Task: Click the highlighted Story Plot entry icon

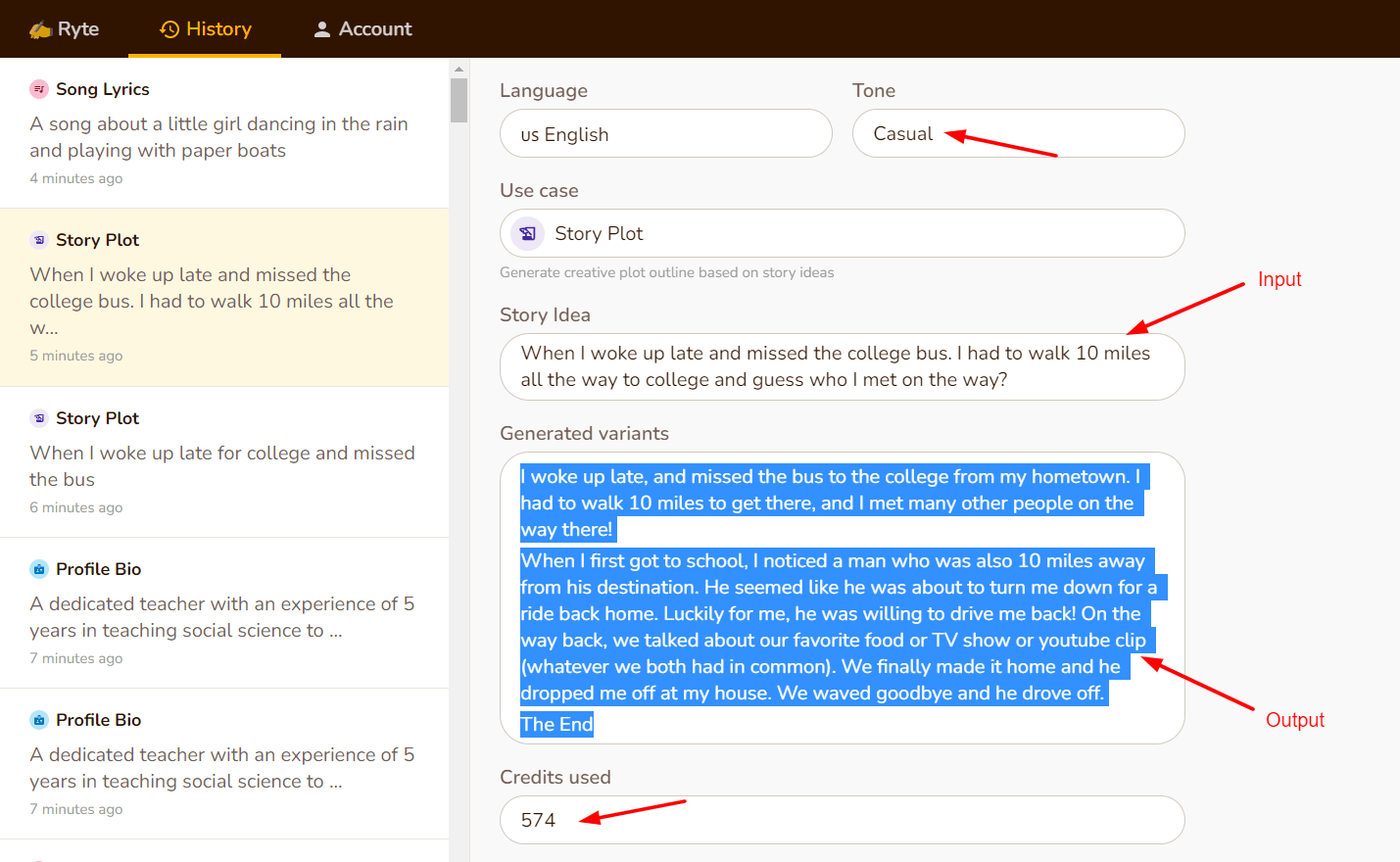Action: (x=39, y=240)
